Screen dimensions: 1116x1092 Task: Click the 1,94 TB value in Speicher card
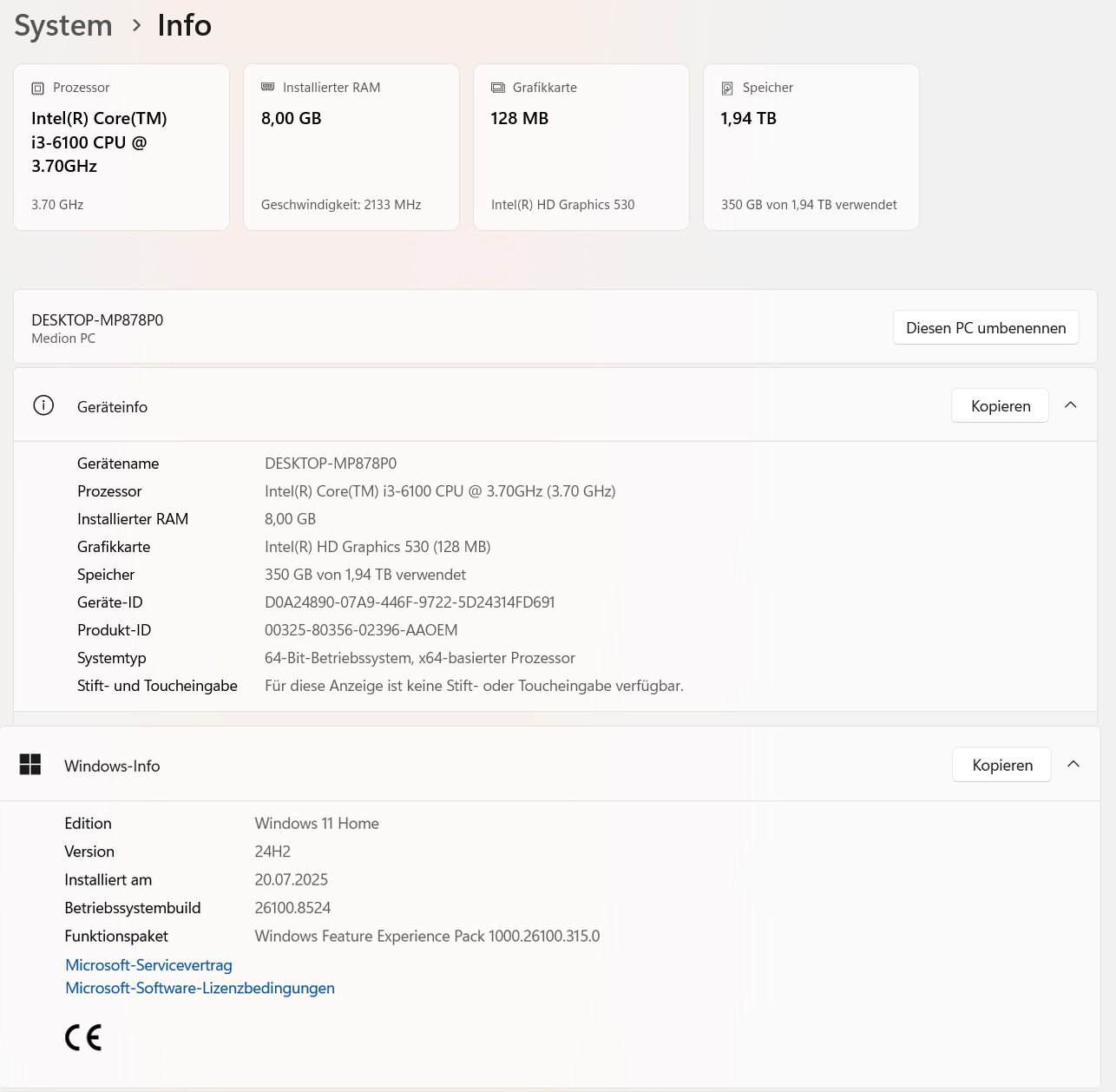tap(748, 118)
